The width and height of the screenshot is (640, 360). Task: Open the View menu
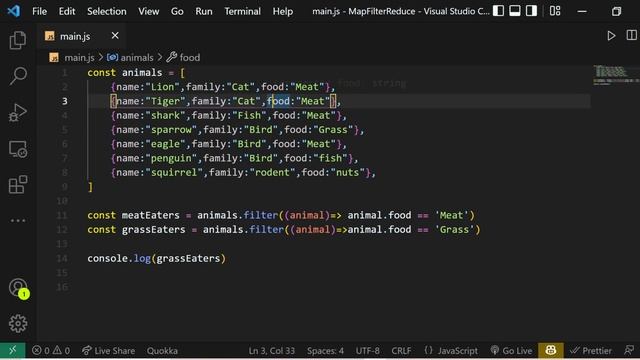coord(149,11)
